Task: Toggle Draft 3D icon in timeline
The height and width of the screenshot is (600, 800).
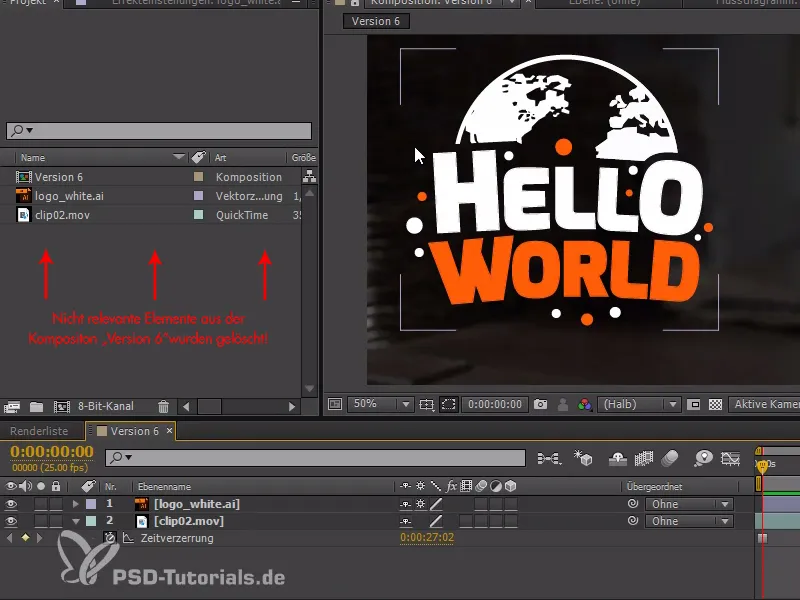Action: [583, 458]
